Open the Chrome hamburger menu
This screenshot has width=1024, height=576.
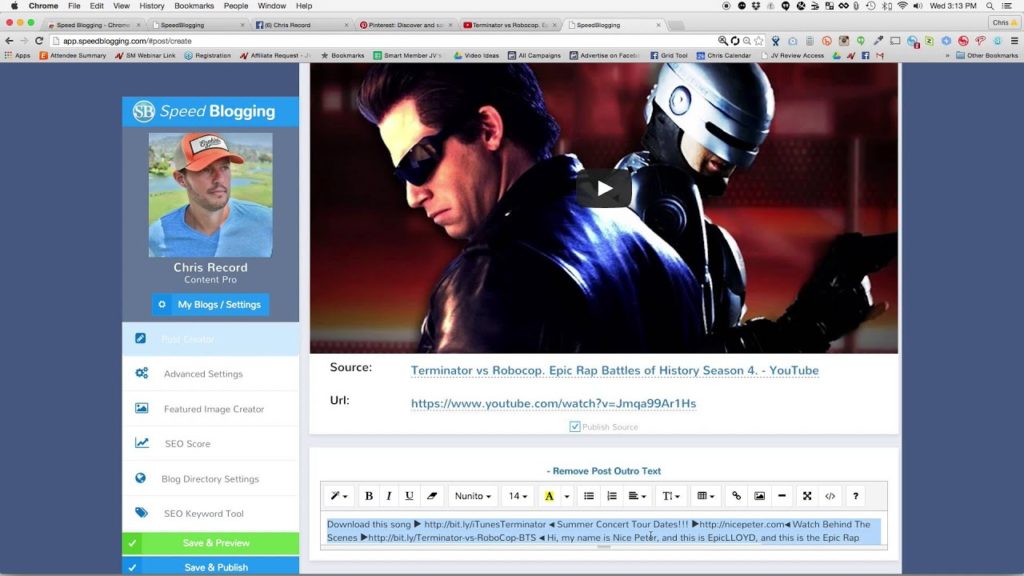pos(1014,40)
